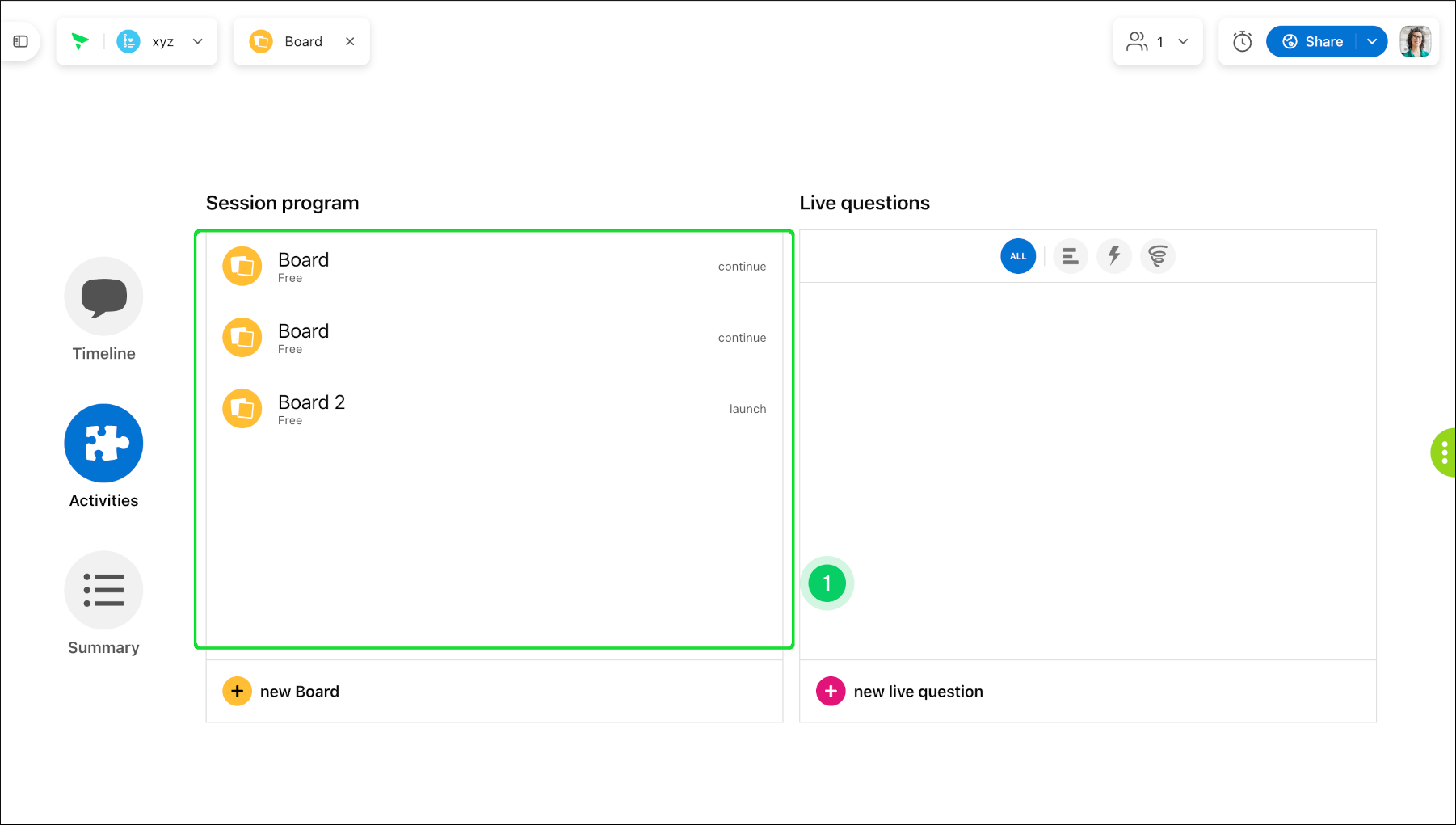
Task: Click the green paper plane logo
Action: (x=80, y=41)
